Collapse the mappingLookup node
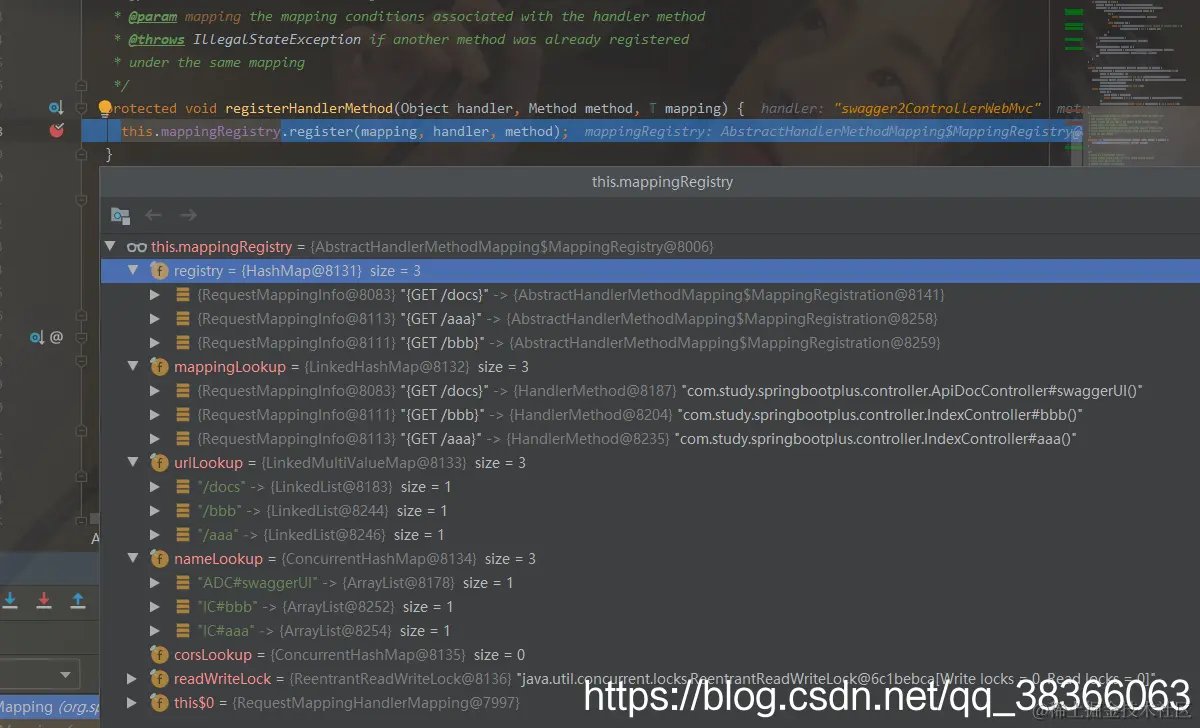Image resolution: width=1200 pixels, height=728 pixels. [x=132, y=367]
